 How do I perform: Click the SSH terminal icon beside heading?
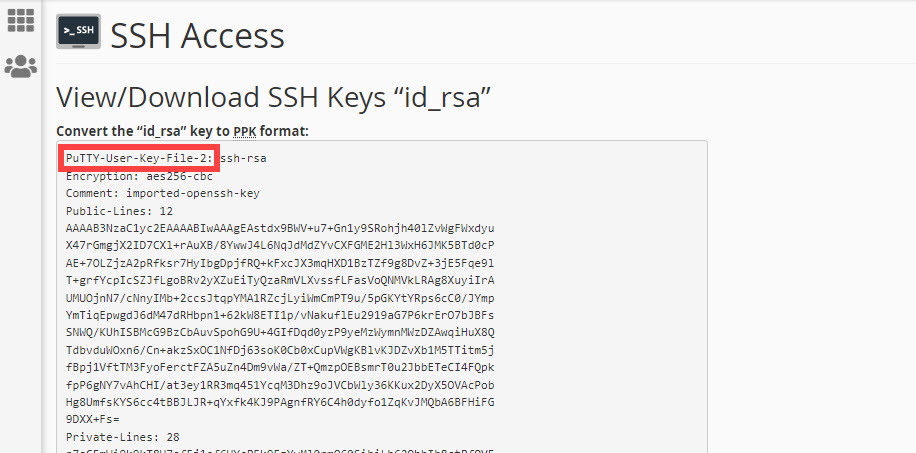(78, 32)
